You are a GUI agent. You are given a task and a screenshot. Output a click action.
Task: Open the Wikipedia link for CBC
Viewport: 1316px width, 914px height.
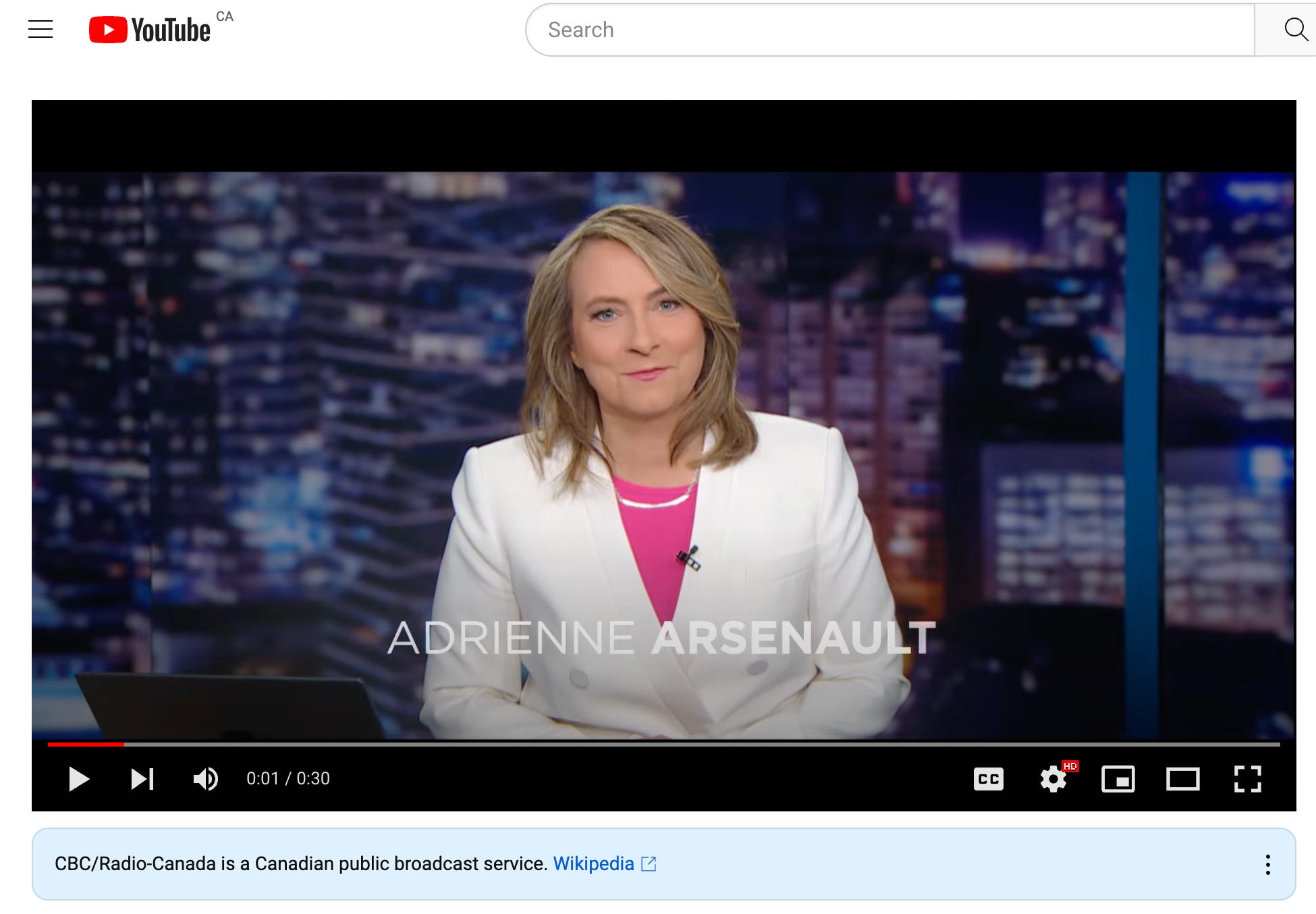pyautogui.click(x=593, y=863)
